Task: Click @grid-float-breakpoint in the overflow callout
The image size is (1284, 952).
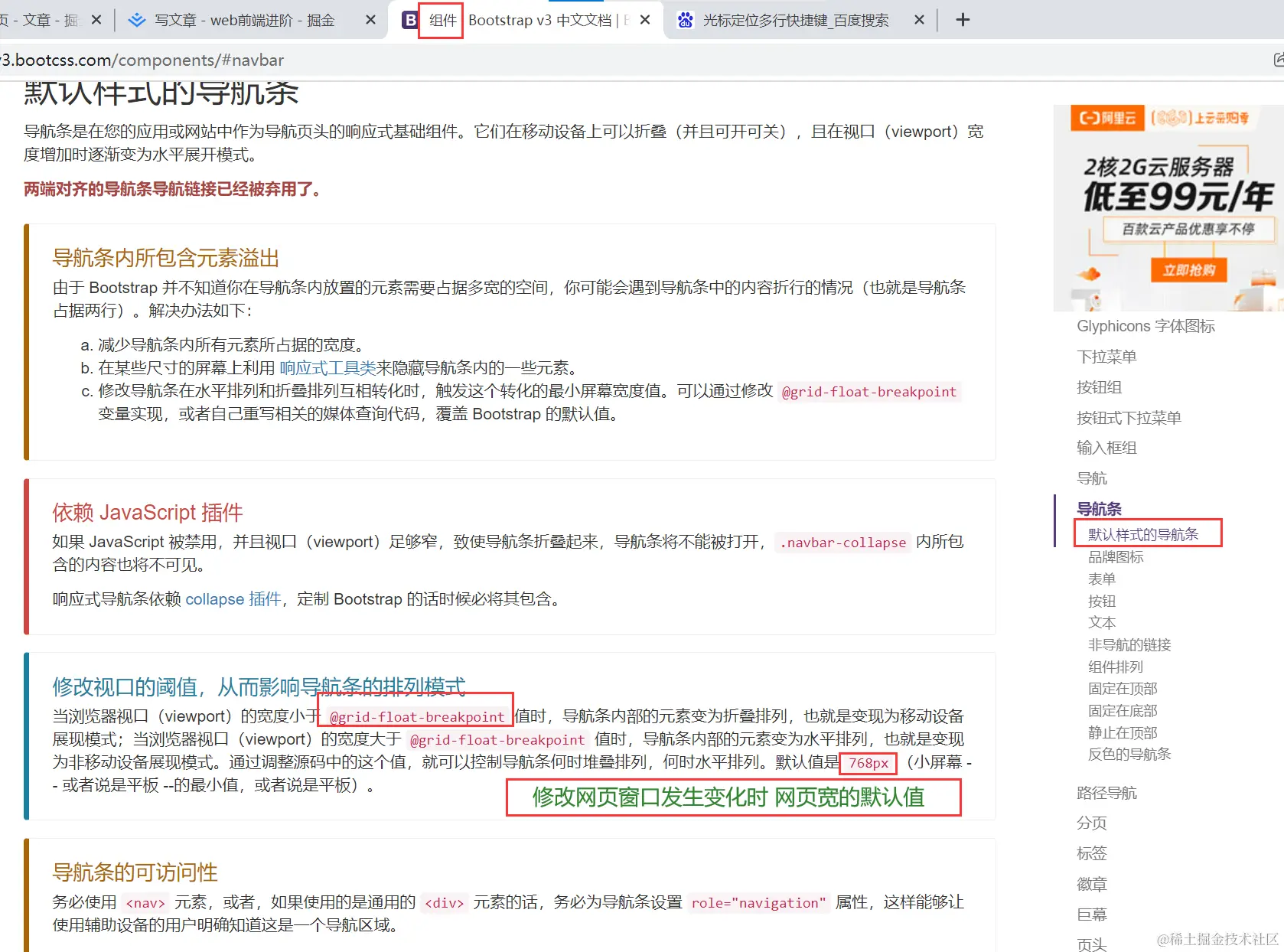Action: click(x=869, y=392)
